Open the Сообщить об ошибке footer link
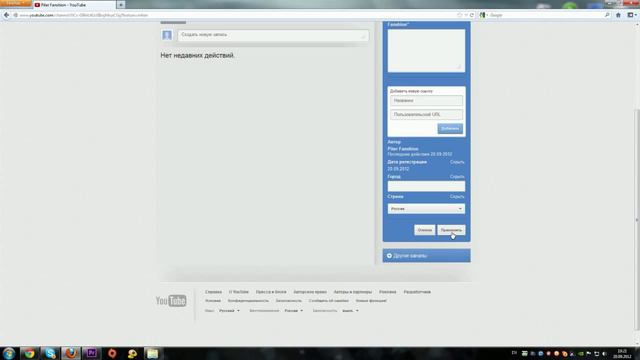Screen dimensions: 640x360 click(329, 300)
